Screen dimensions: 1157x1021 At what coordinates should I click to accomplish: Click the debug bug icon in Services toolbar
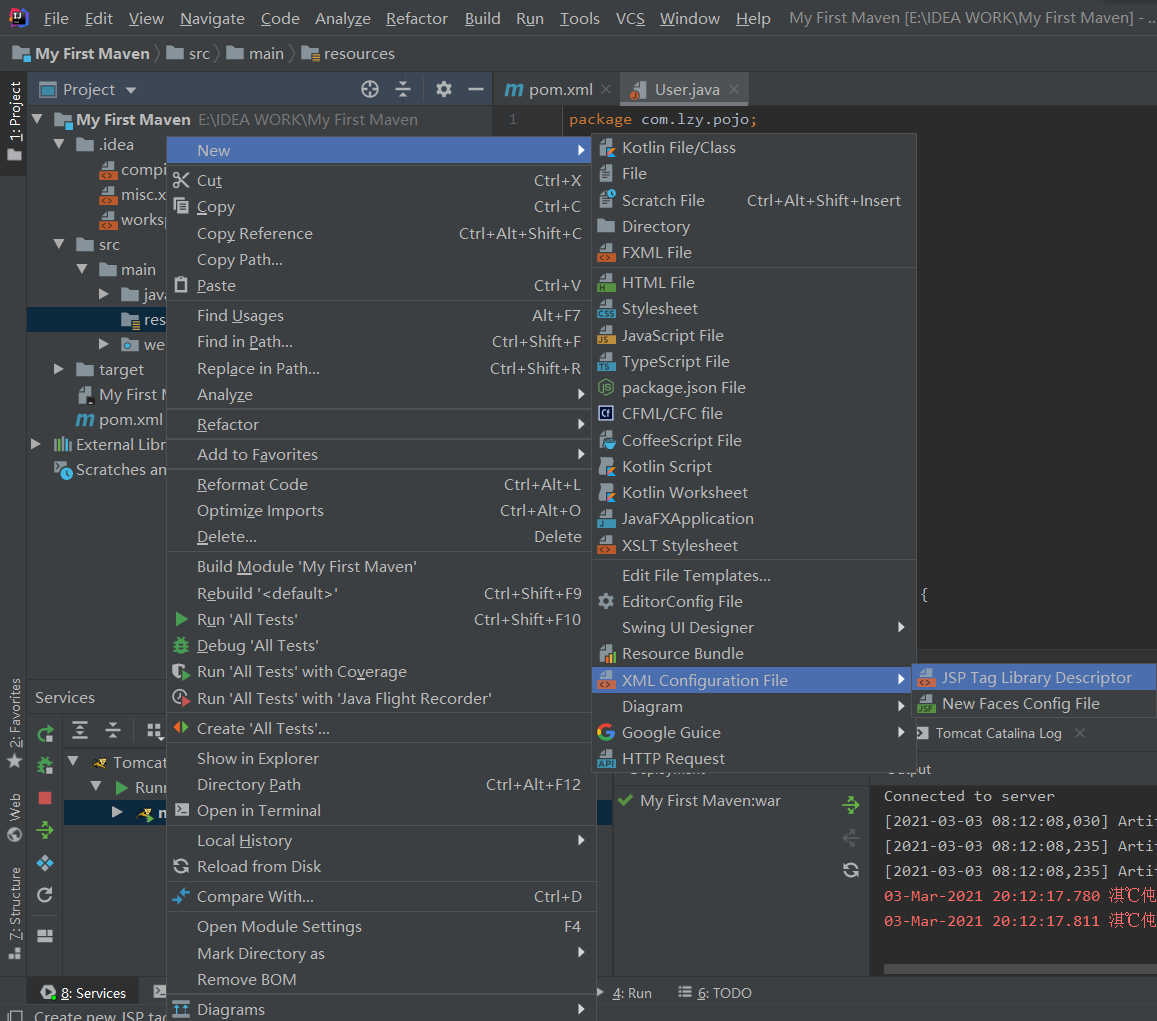coord(45,766)
